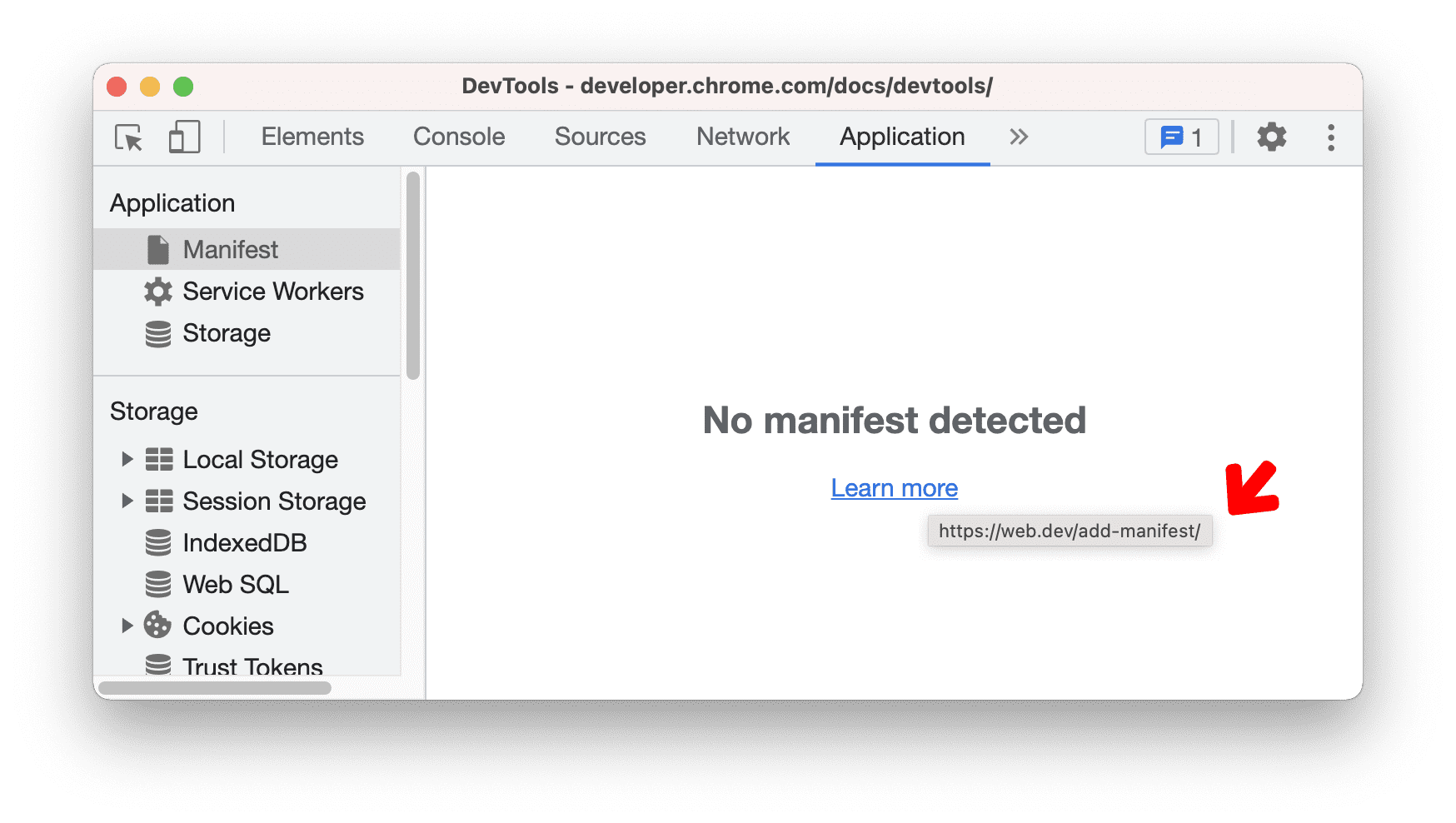Open DevTools settings gear

(x=1271, y=137)
